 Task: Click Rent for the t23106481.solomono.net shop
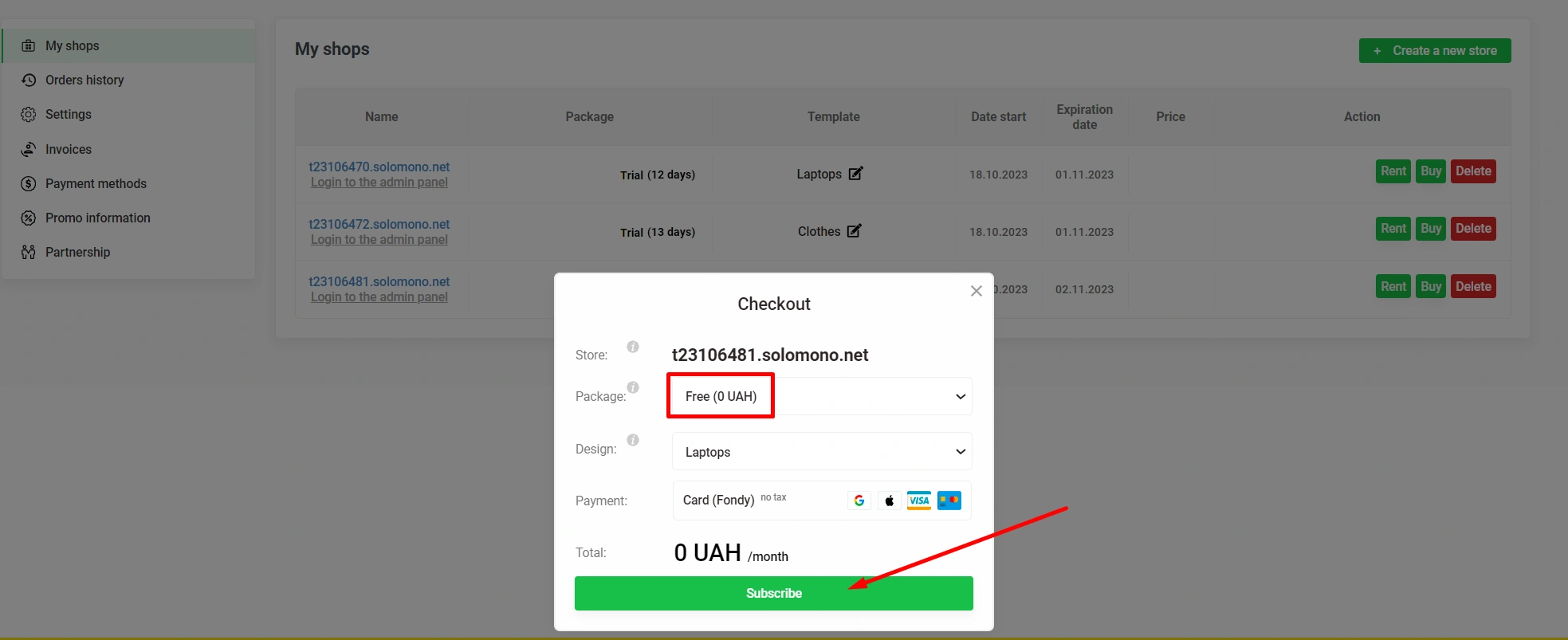pos(1393,286)
